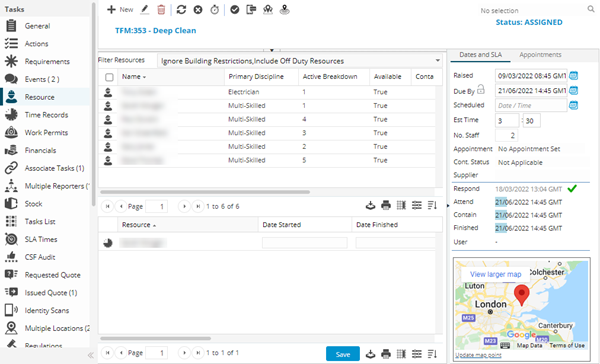Switch to the Appointments tab
This screenshot has width=600, height=364.
[540, 55]
